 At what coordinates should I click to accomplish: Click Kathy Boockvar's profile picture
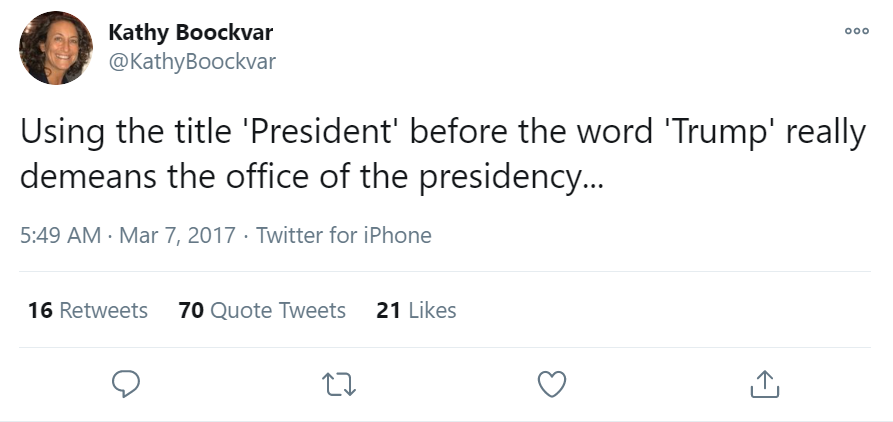[57, 48]
